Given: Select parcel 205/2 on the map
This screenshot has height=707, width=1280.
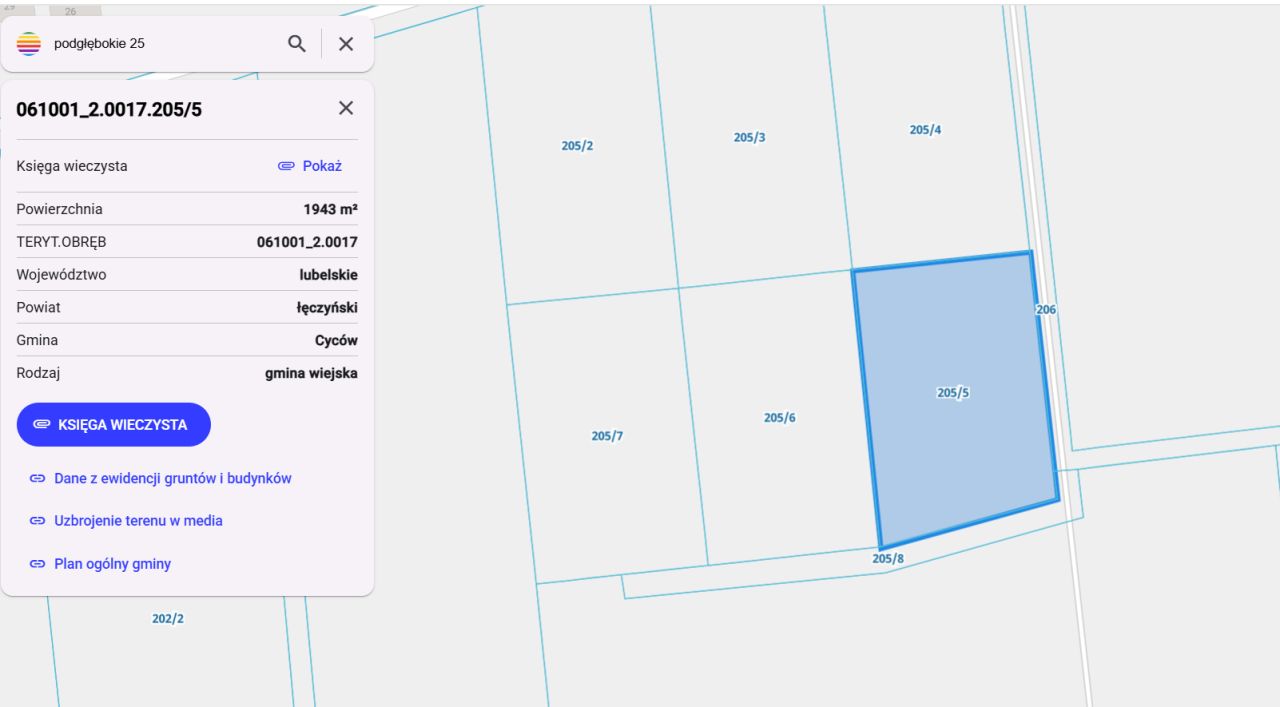Looking at the screenshot, I should click(577, 146).
